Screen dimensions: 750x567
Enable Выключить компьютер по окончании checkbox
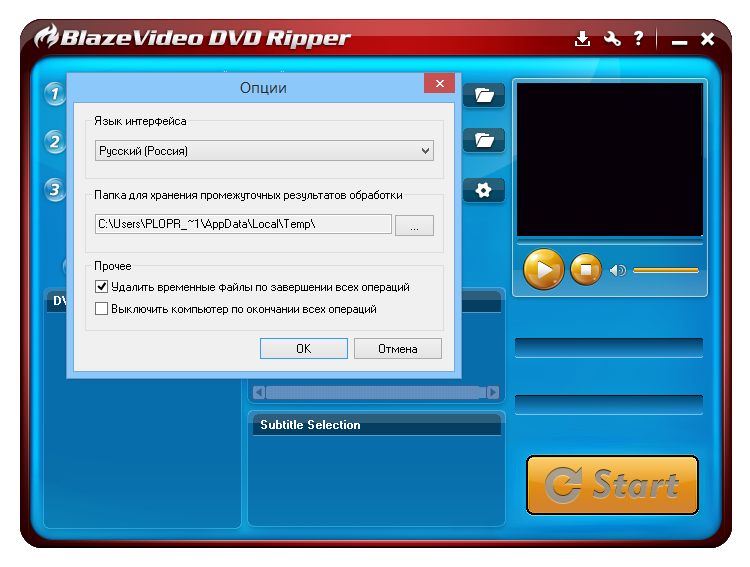click(x=101, y=309)
